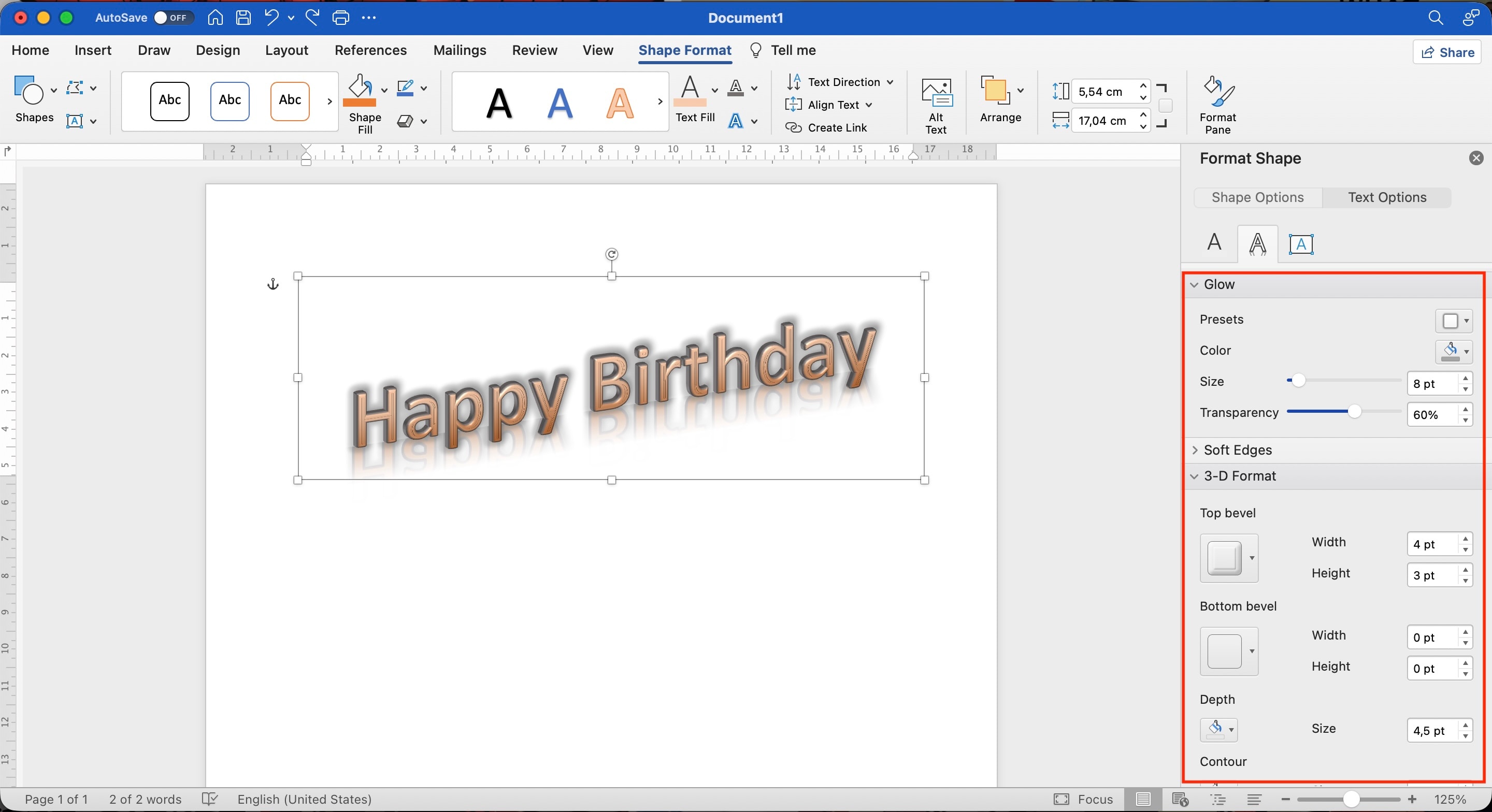1492x812 pixels.
Task: Click the Print icon
Action: [340, 18]
